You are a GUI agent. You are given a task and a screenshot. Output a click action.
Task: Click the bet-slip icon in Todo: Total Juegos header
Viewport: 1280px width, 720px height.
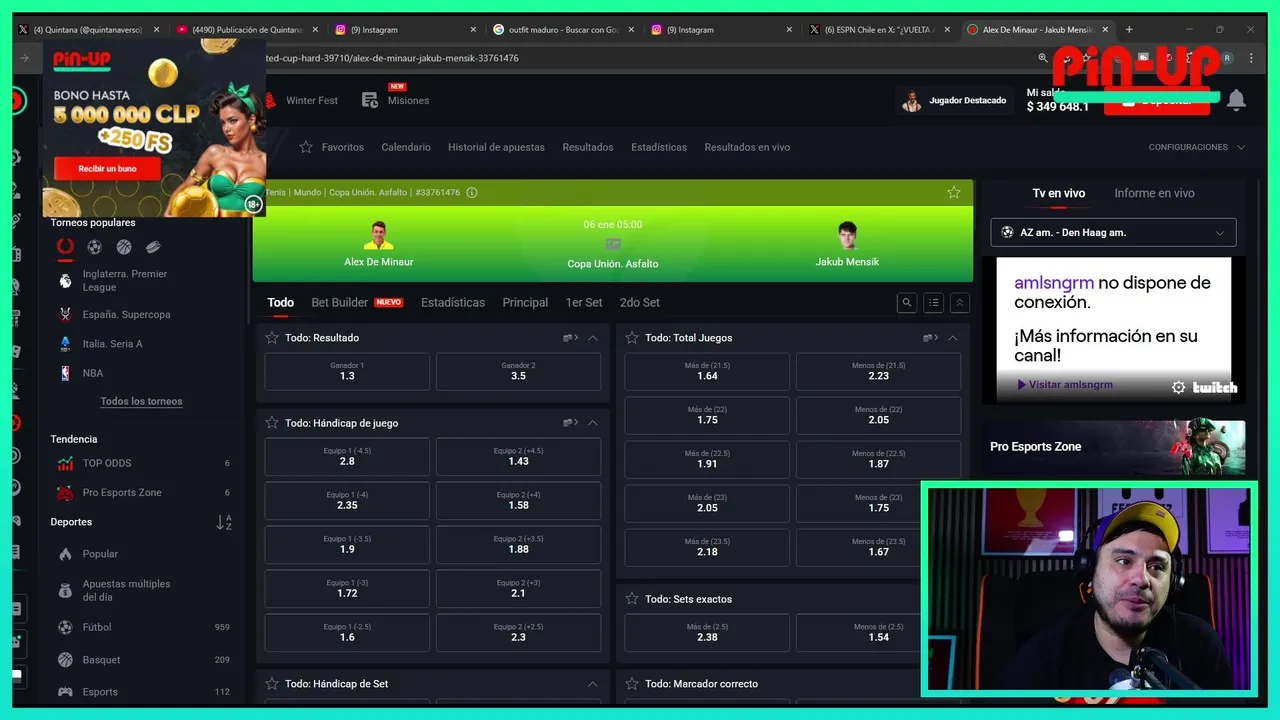[x=930, y=338]
